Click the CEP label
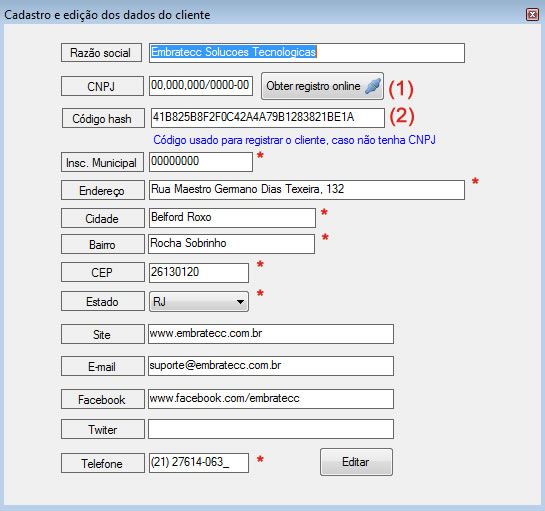This screenshot has height=511, width=545. [x=103, y=272]
